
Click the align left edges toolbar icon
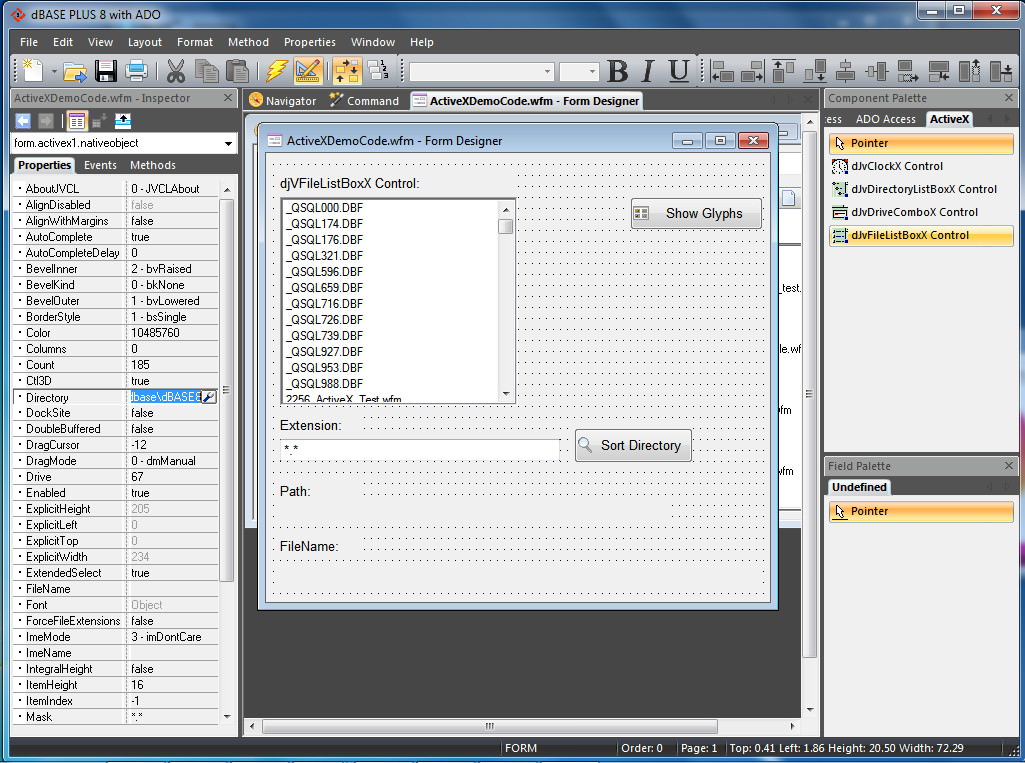point(722,71)
